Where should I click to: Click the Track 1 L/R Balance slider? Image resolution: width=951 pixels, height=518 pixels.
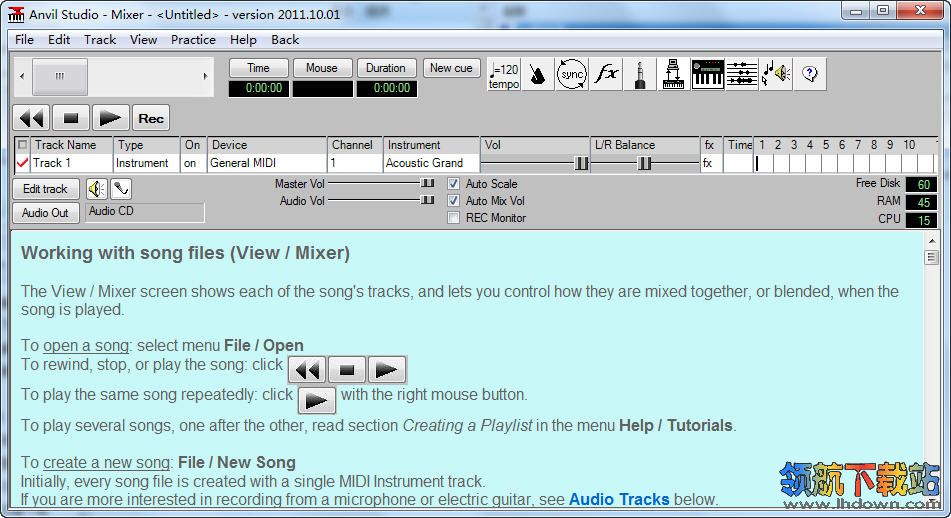(645, 163)
